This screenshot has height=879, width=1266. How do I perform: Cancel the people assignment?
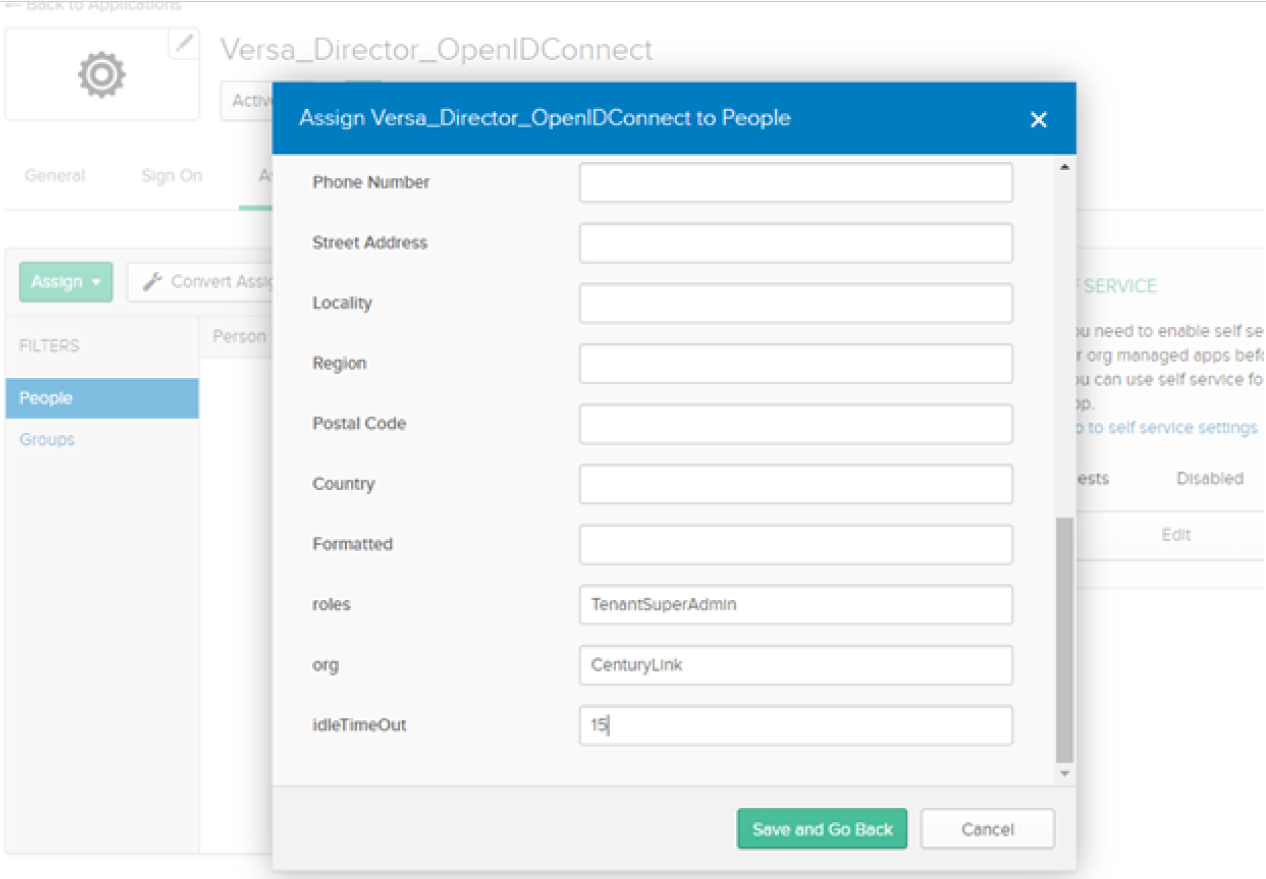click(x=987, y=828)
